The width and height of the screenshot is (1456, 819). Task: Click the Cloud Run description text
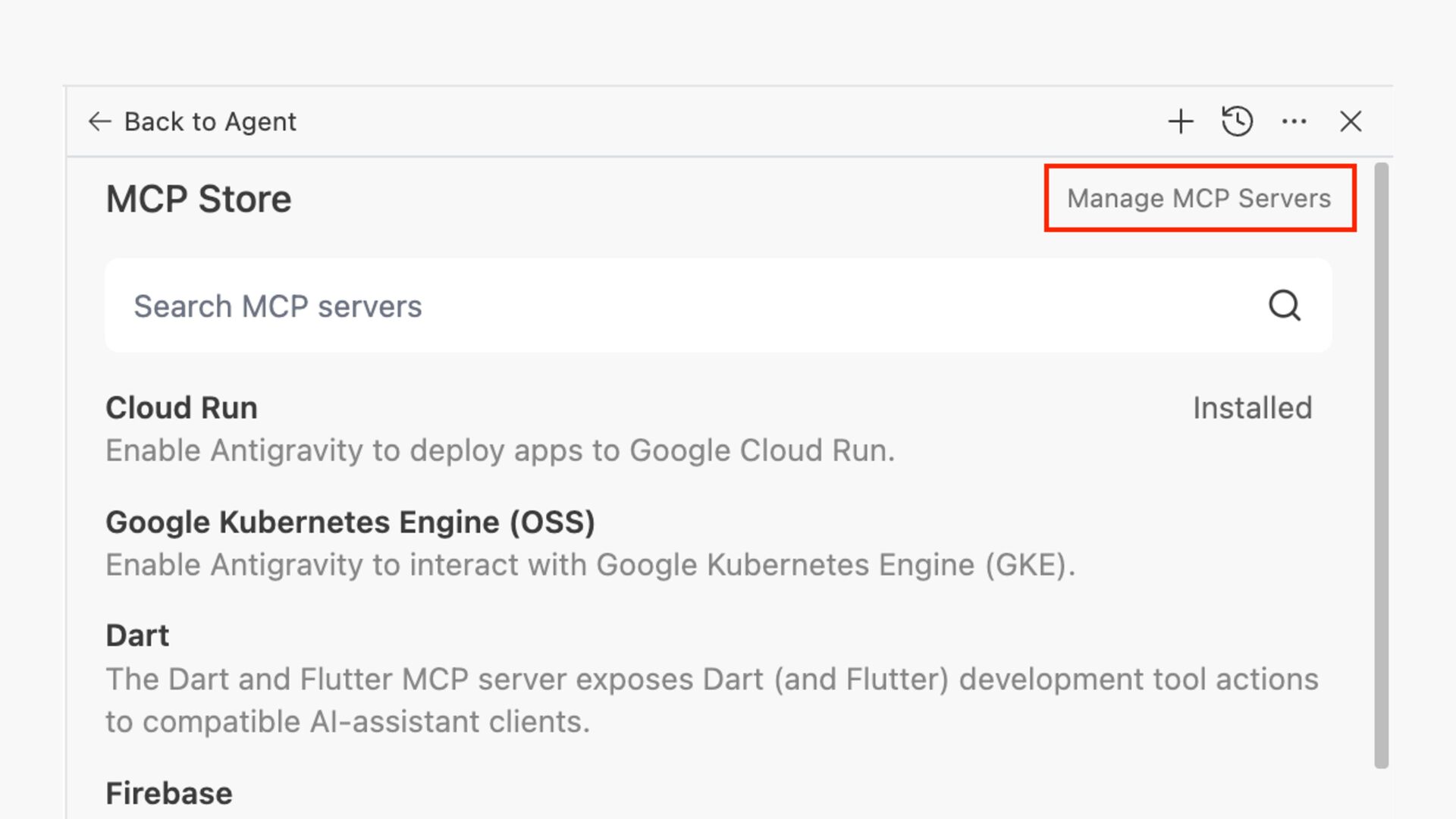500,450
